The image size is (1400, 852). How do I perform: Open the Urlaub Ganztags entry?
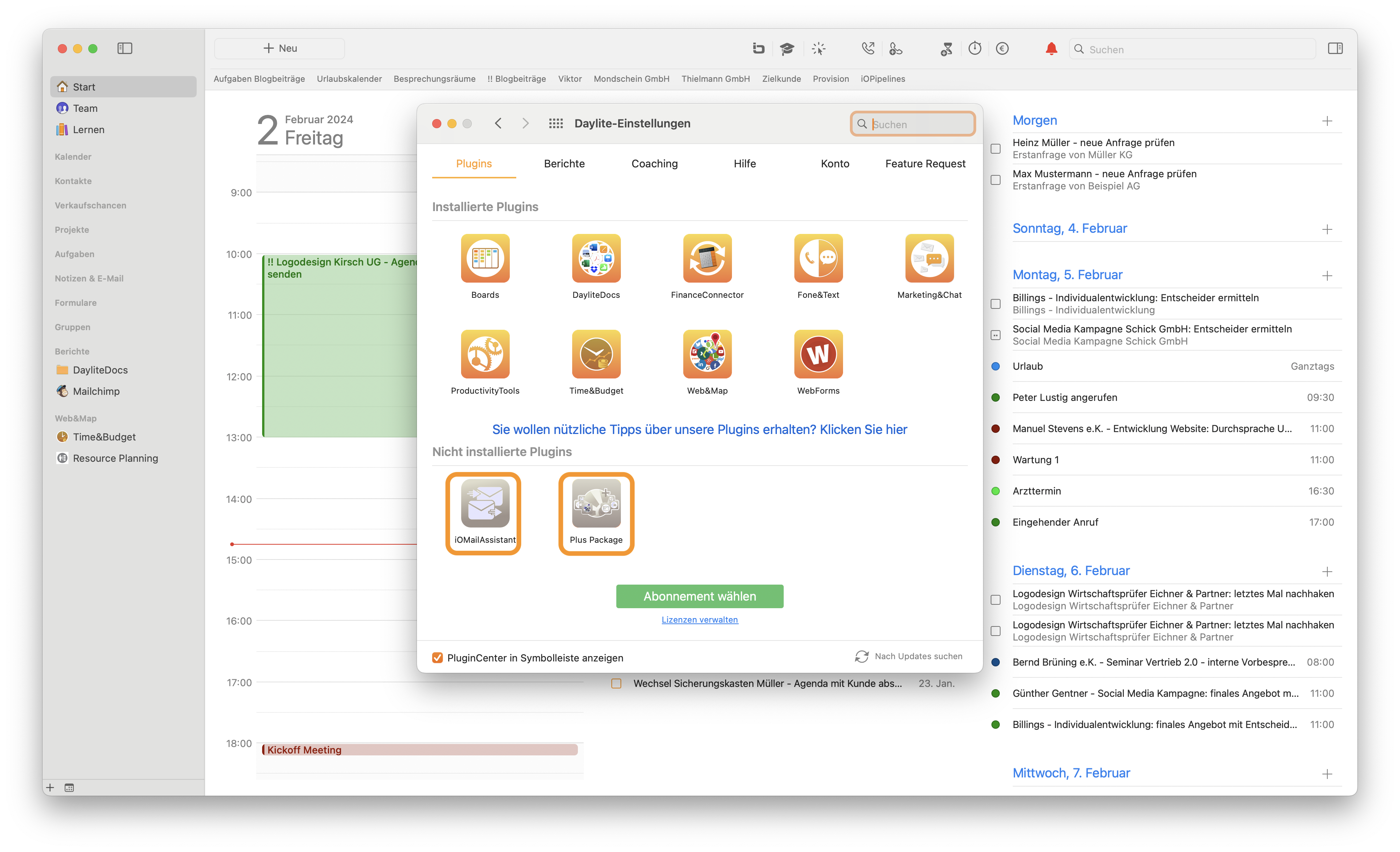(x=1166, y=366)
